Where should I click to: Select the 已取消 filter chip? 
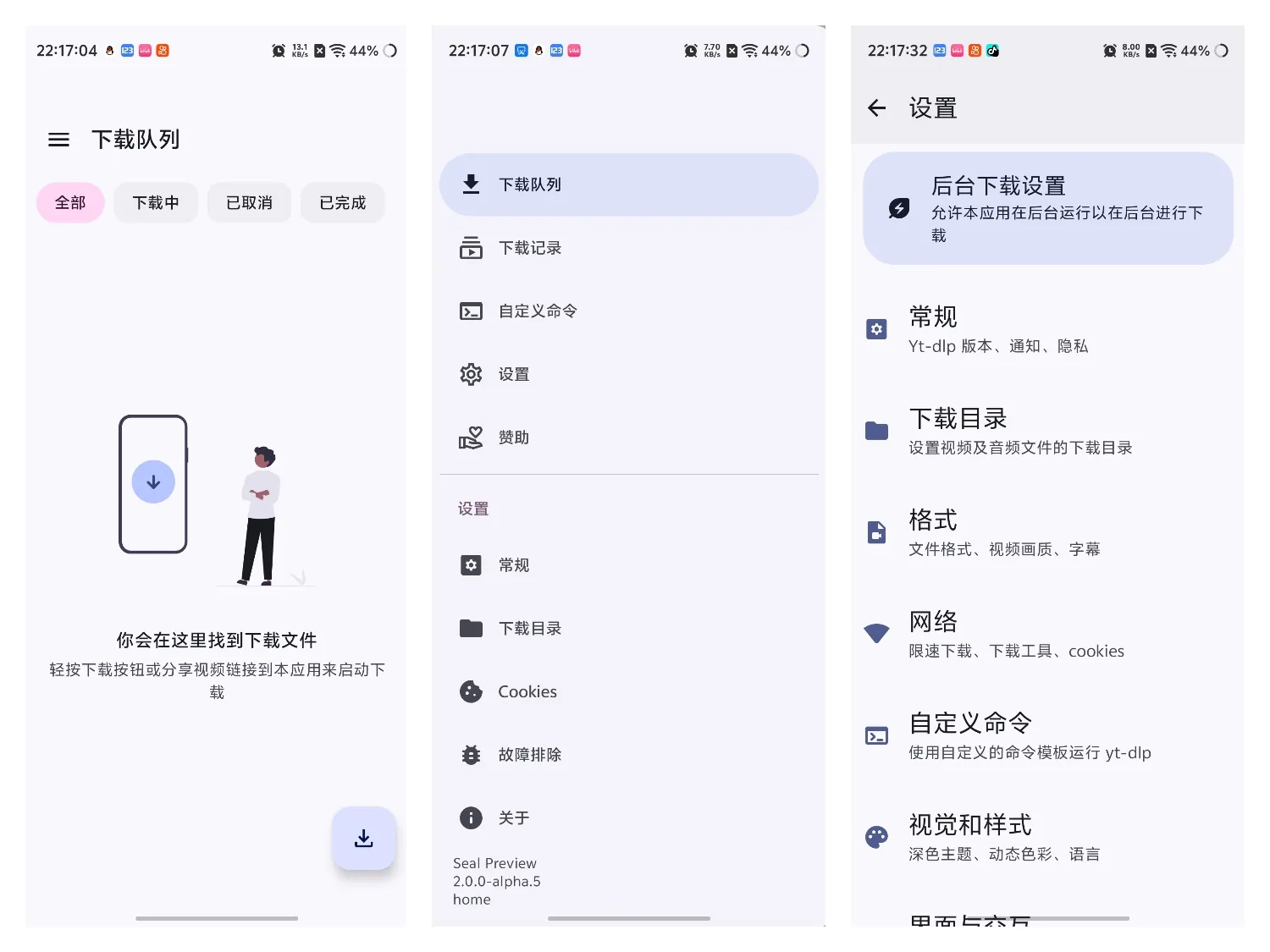(249, 203)
